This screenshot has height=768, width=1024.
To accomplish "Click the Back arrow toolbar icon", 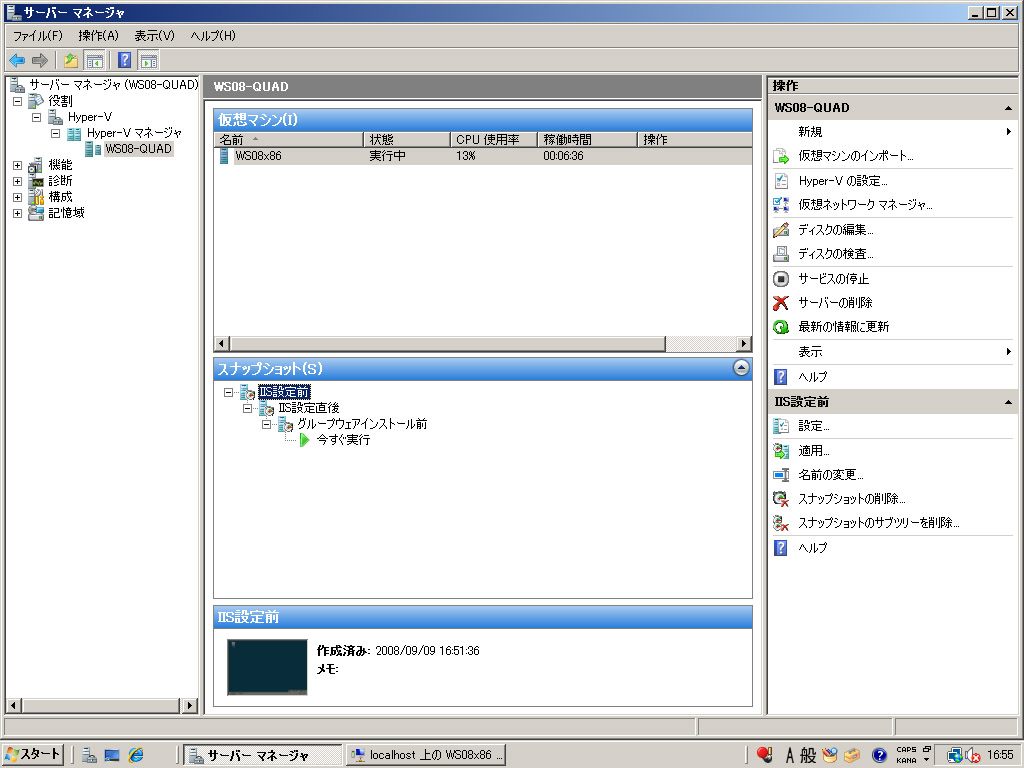I will point(17,61).
